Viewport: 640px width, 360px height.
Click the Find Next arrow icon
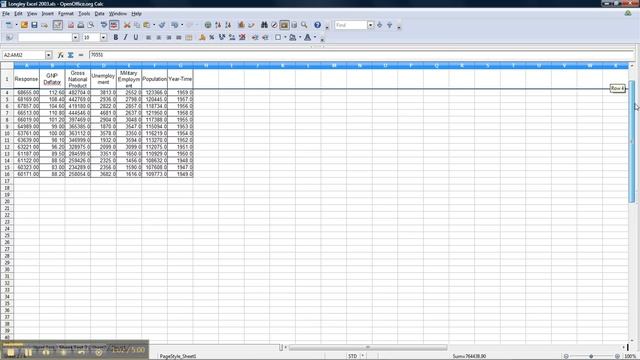tap(380, 25)
